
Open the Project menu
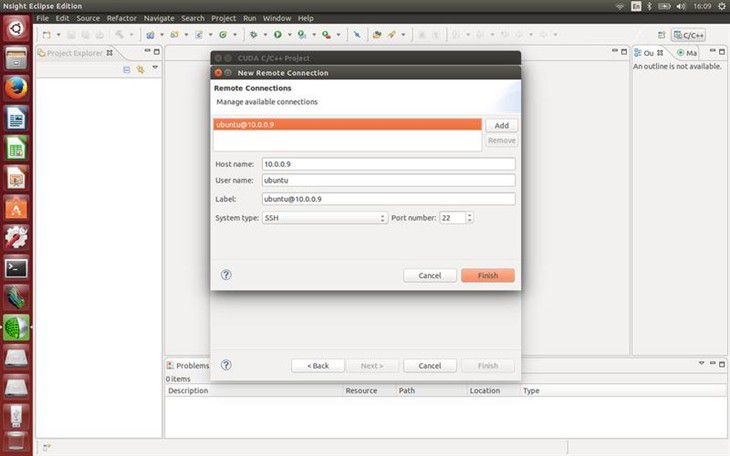(x=223, y=18)
